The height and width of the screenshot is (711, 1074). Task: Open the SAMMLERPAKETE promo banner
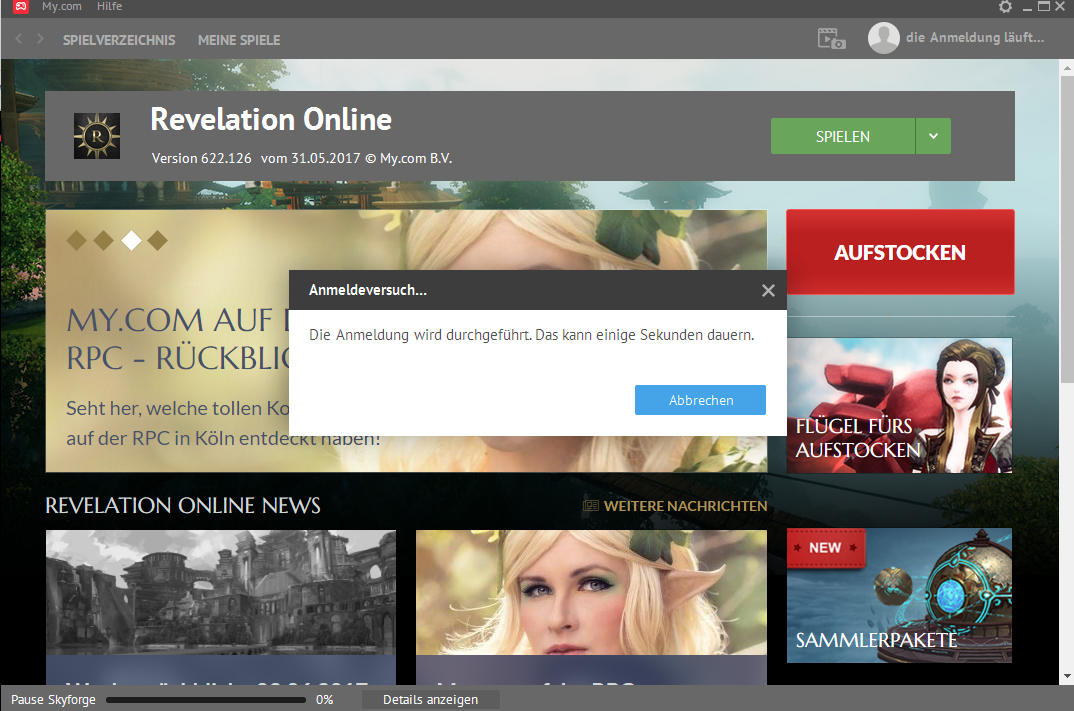pyautogui.click(x=899, y=595)
